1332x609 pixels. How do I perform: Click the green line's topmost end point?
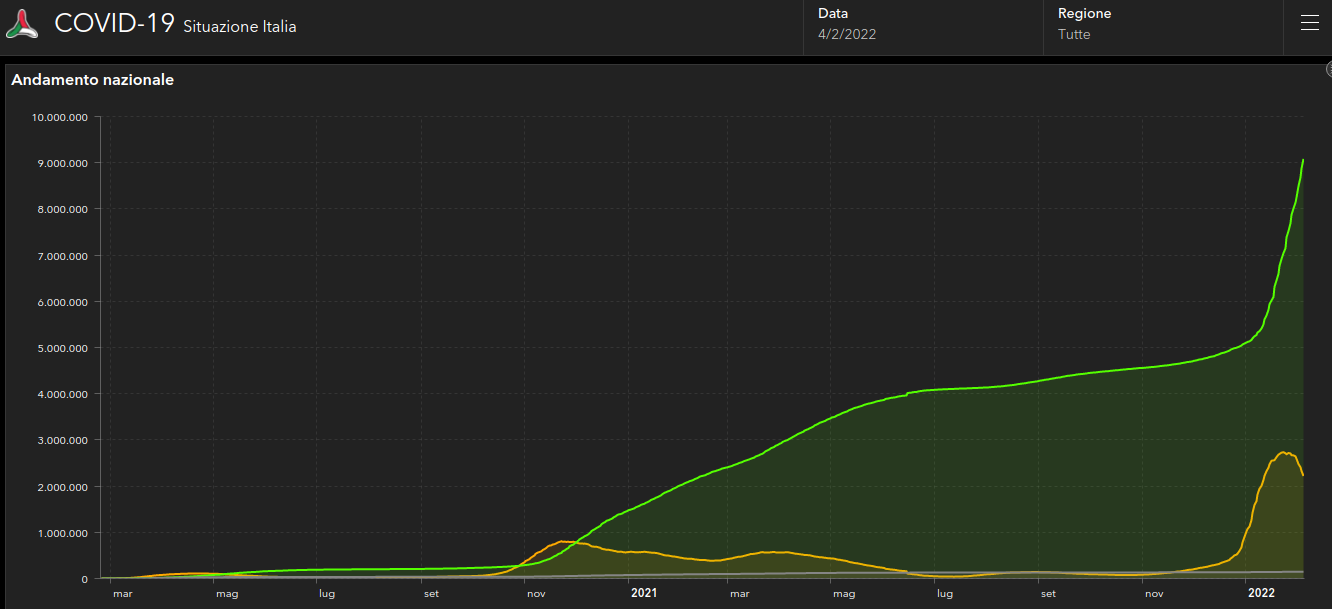click(x=1303, y=160)
